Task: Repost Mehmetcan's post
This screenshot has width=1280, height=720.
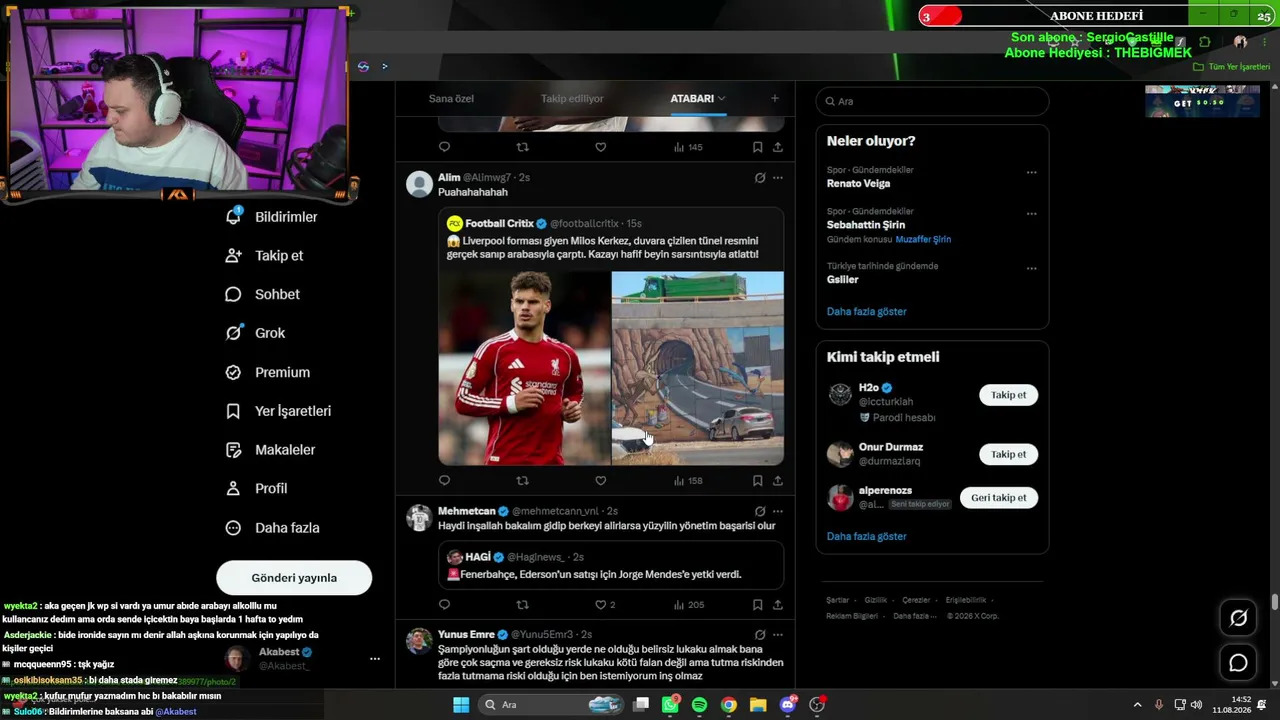Action: 522,605
